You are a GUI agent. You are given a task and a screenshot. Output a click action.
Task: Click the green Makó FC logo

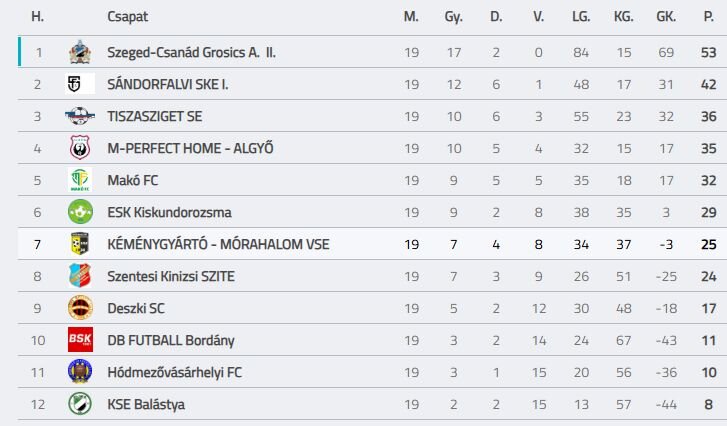pyautogui.click(x=80, y=180)
